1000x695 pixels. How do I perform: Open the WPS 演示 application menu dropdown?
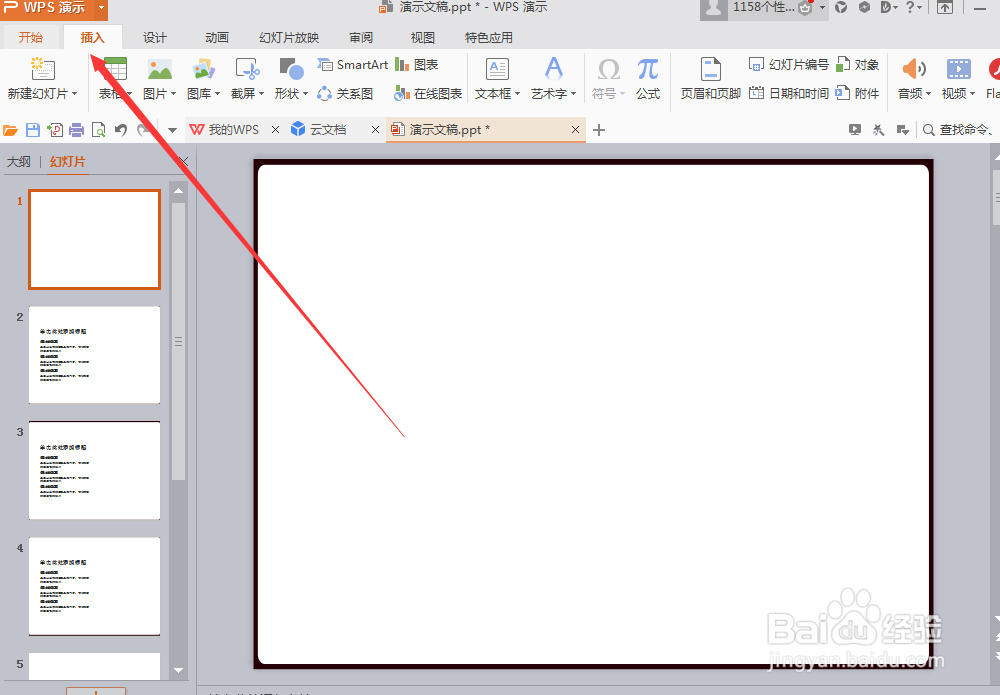(101, 8)
